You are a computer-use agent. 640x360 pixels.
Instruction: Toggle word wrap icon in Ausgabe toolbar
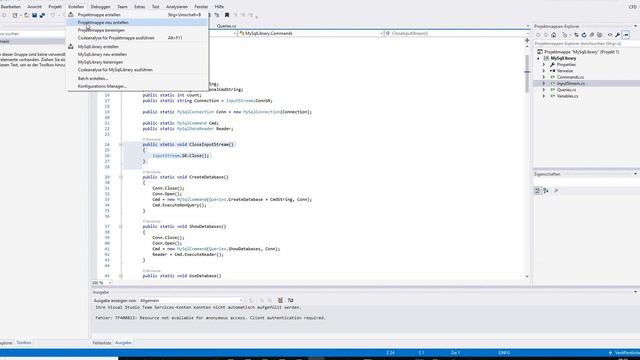click(x=290, y=300)
